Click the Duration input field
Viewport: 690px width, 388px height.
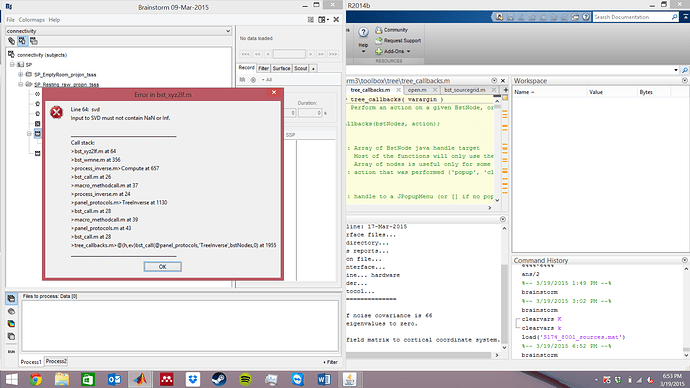point(310,113)
